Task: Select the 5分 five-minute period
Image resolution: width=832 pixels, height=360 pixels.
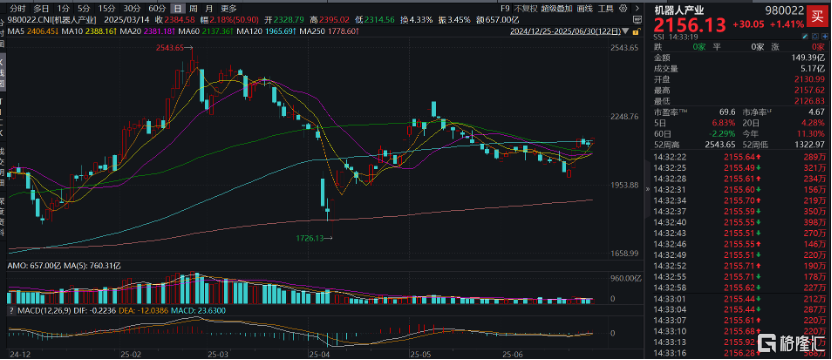Action: coord(83,8)
